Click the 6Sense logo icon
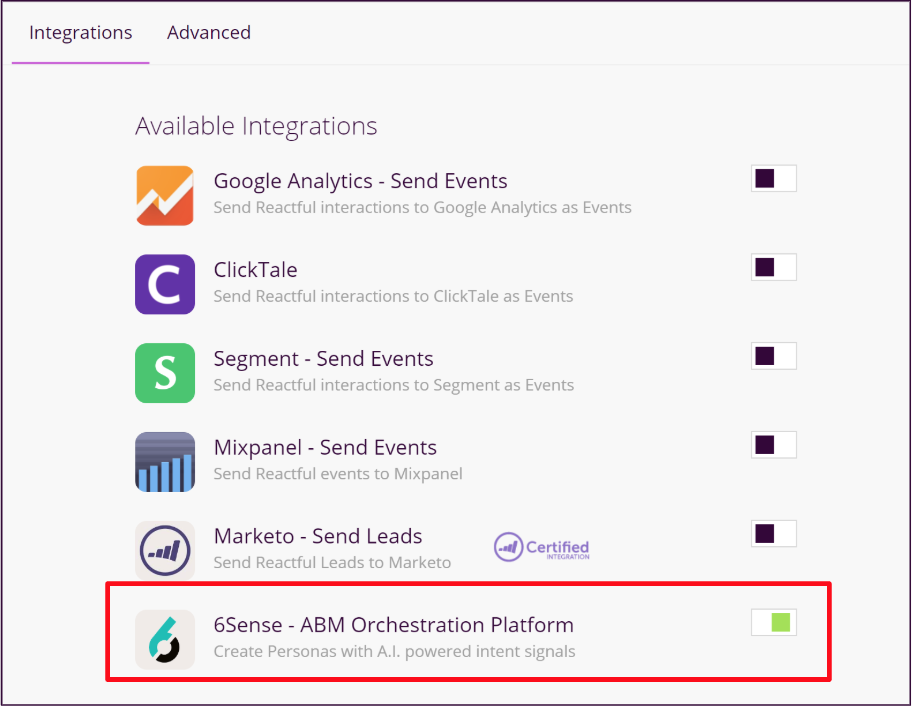 tap(165, 639)
